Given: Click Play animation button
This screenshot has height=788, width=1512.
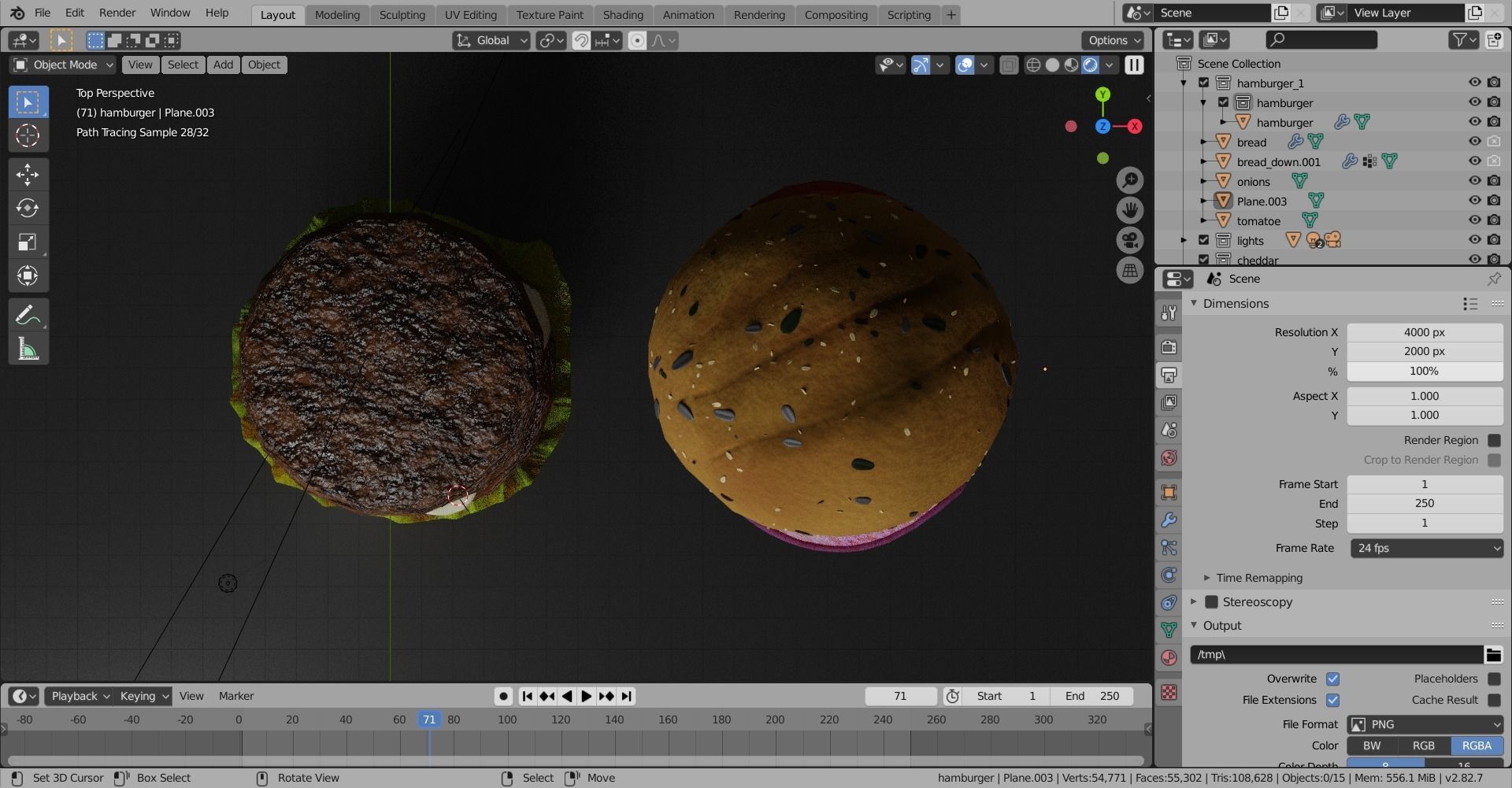Looking at the screenshot, I should pyautogui.click(x=587, y=696).
